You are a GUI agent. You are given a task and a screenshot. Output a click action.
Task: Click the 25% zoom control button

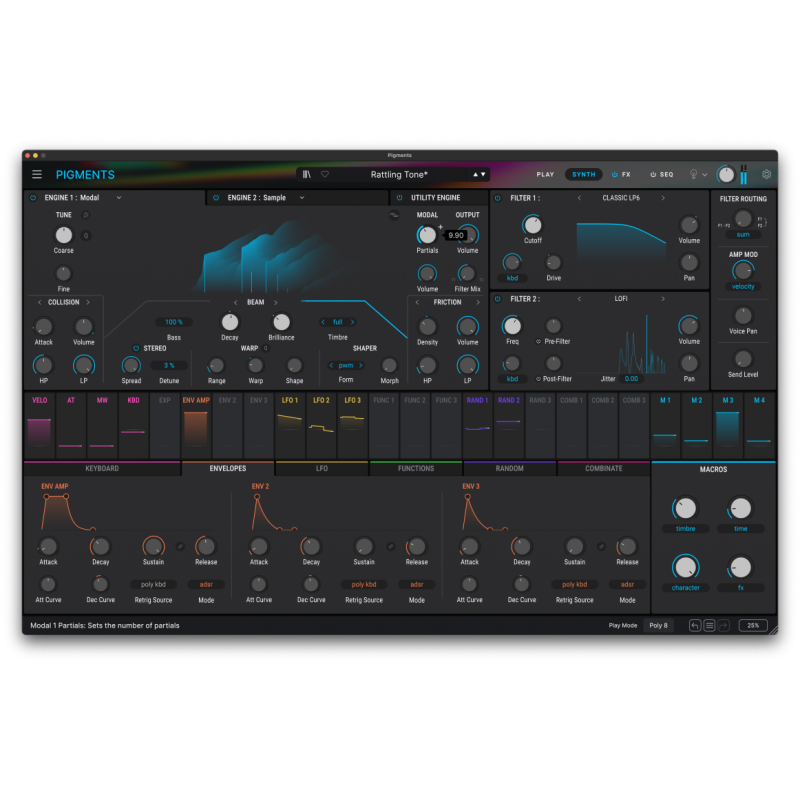point(753,624)
